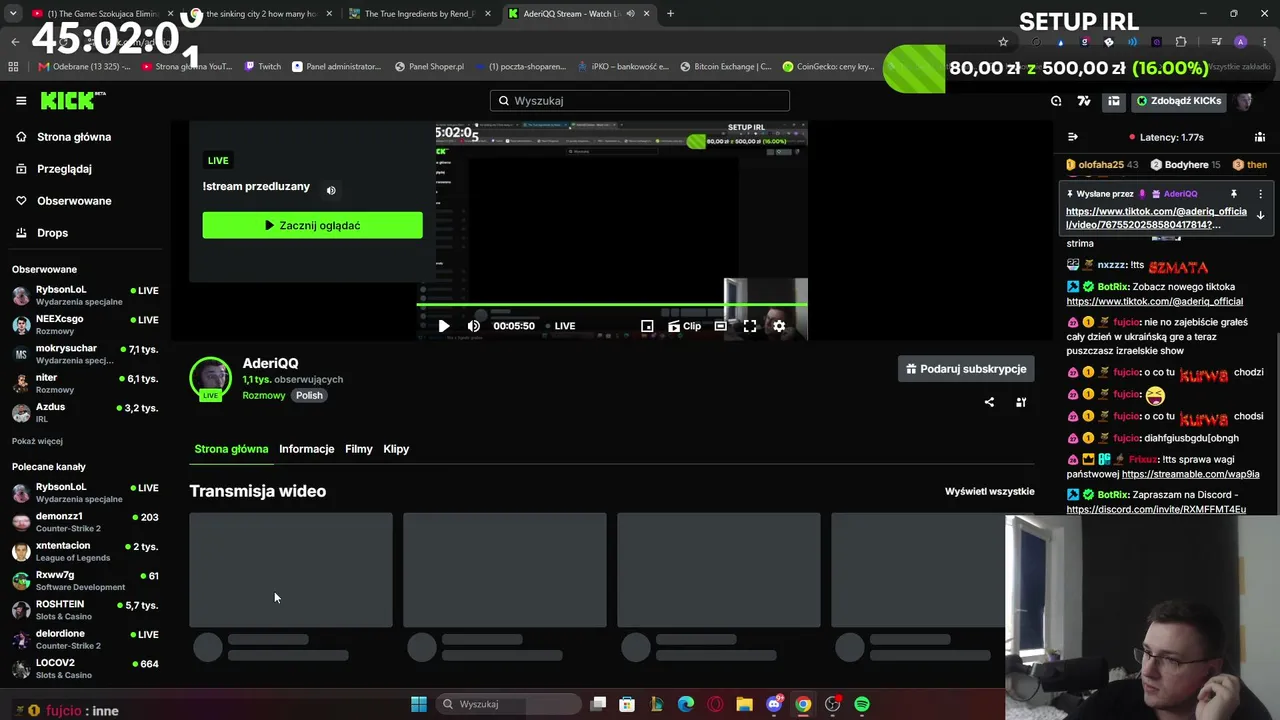Toggle the speaker icon next to stream title
Viewport: 1280px width, 720px height.
coord(331,190)
